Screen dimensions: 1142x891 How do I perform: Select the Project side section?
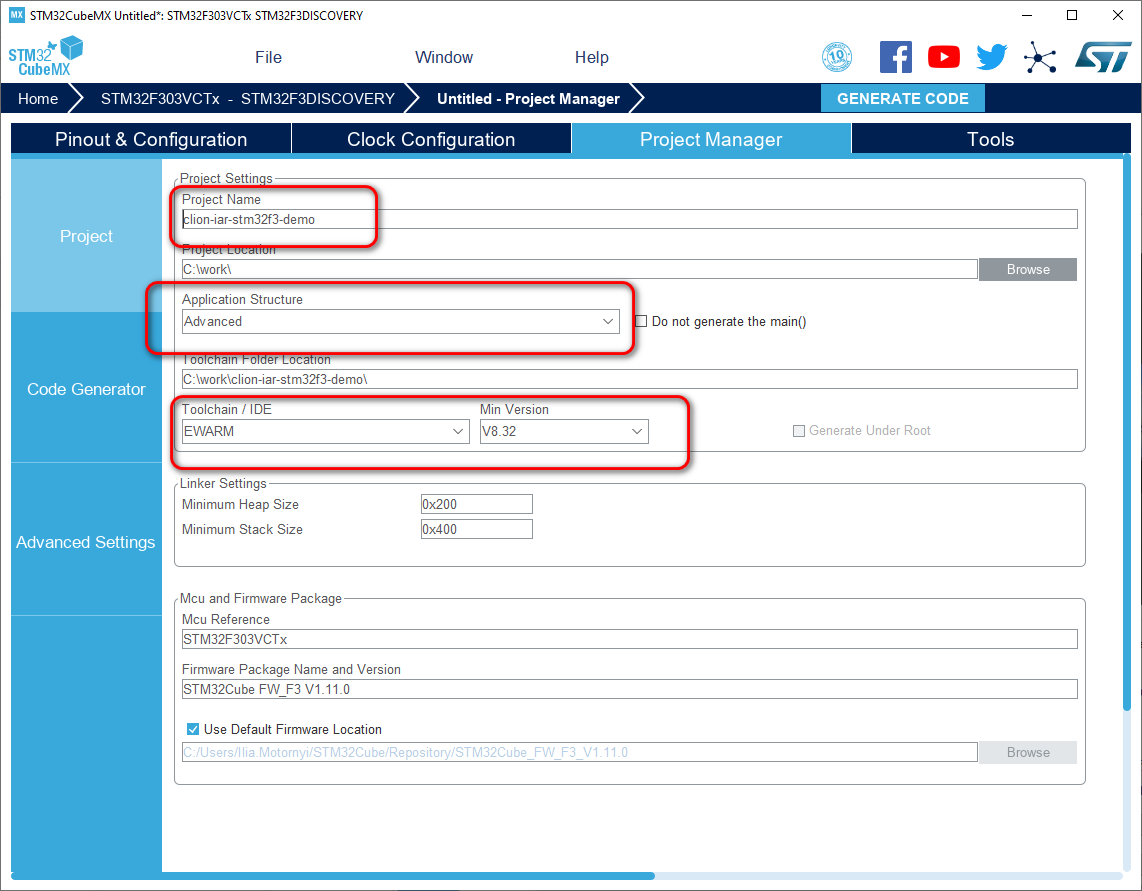coord(86,236)
